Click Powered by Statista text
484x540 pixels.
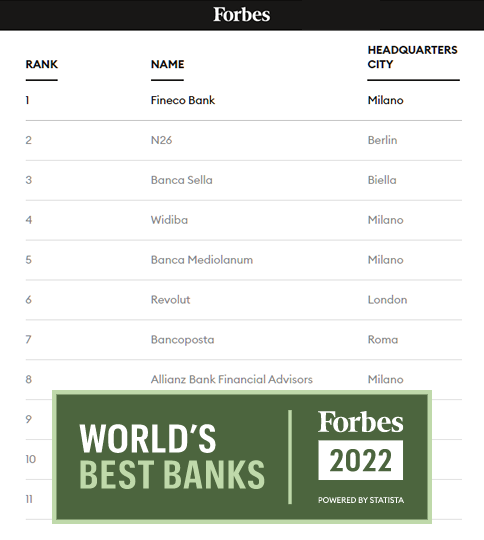click(x=361, y=500)
